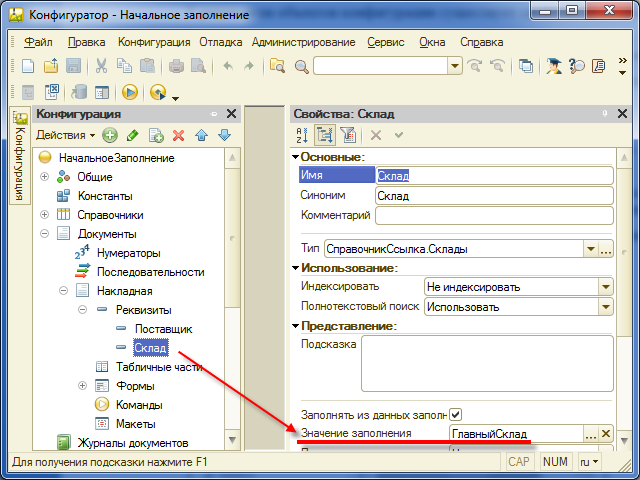This screenshot has height=480, width=640.
Task: Open the Индексирование dropdown
Action: [605, 287]
